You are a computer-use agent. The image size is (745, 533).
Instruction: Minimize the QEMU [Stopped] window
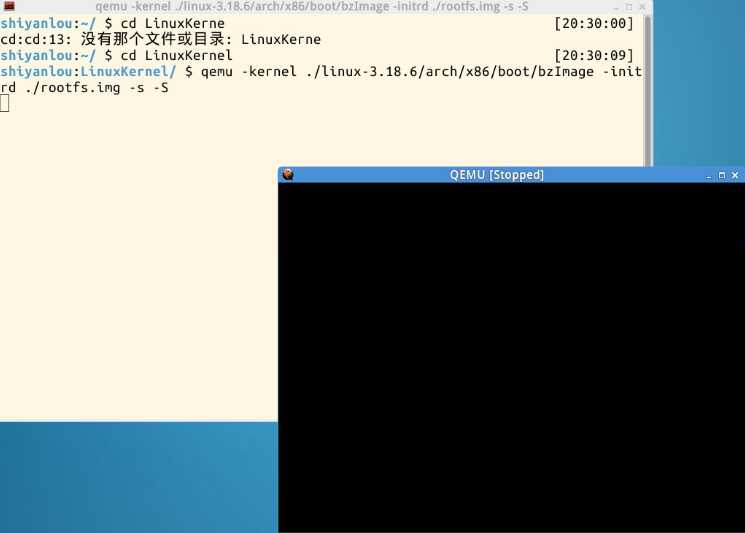708,176
